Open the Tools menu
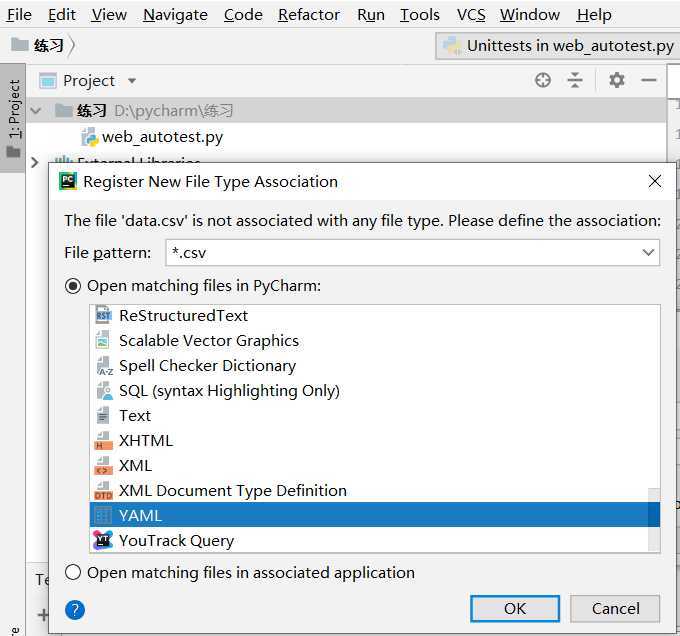 pyautogui.click(x=419, y=15)
